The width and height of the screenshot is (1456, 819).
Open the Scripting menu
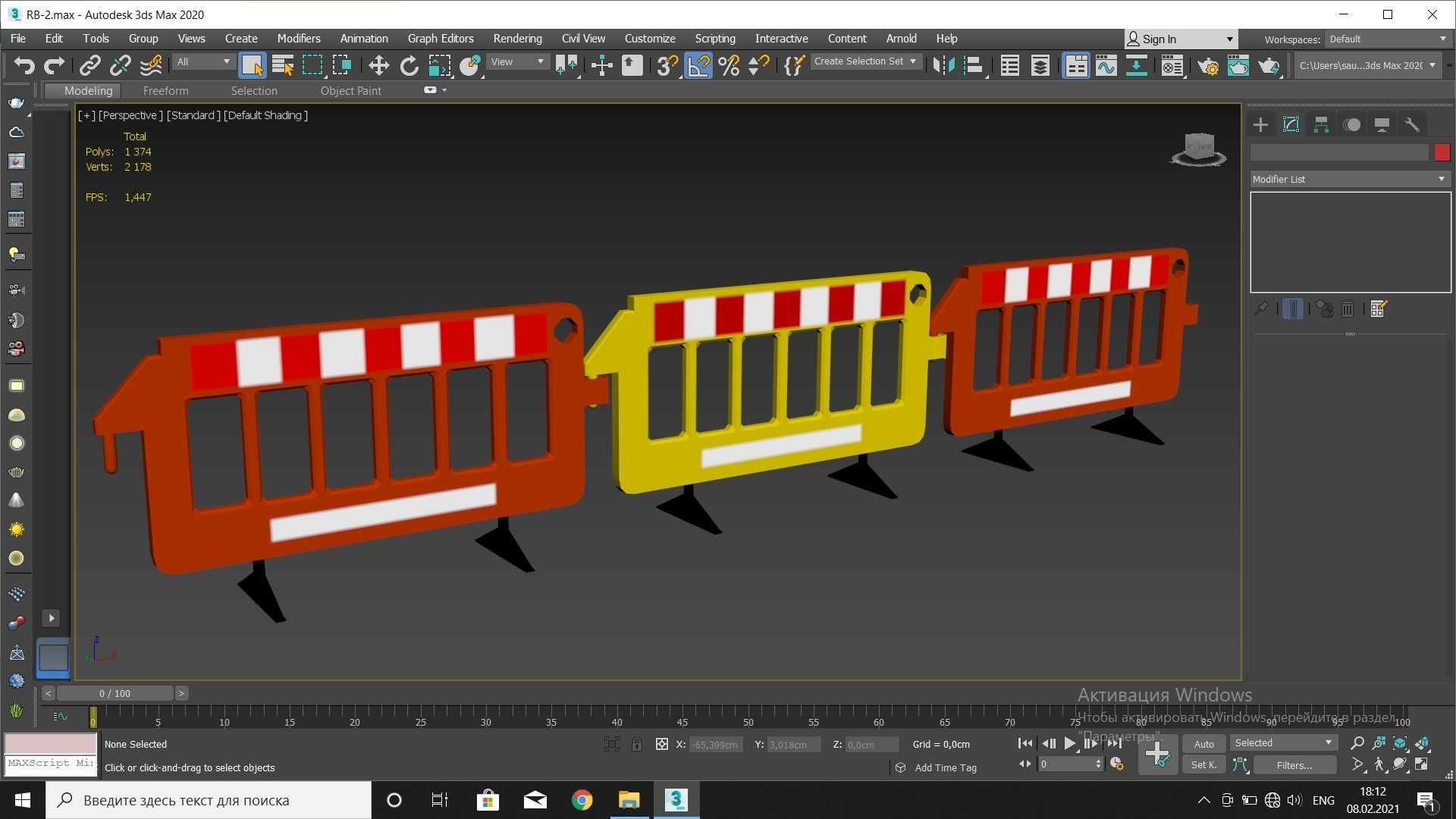click(x=714, y=39)
